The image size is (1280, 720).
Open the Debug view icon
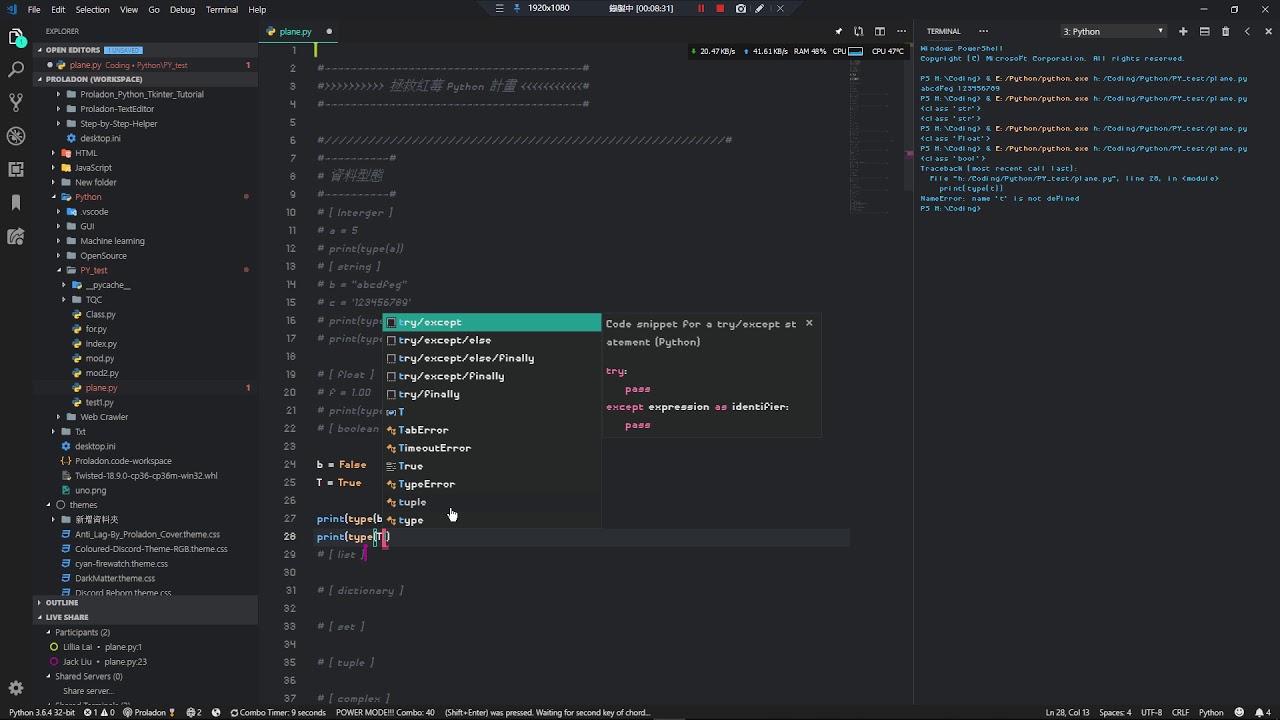click(x=16, y=136)
